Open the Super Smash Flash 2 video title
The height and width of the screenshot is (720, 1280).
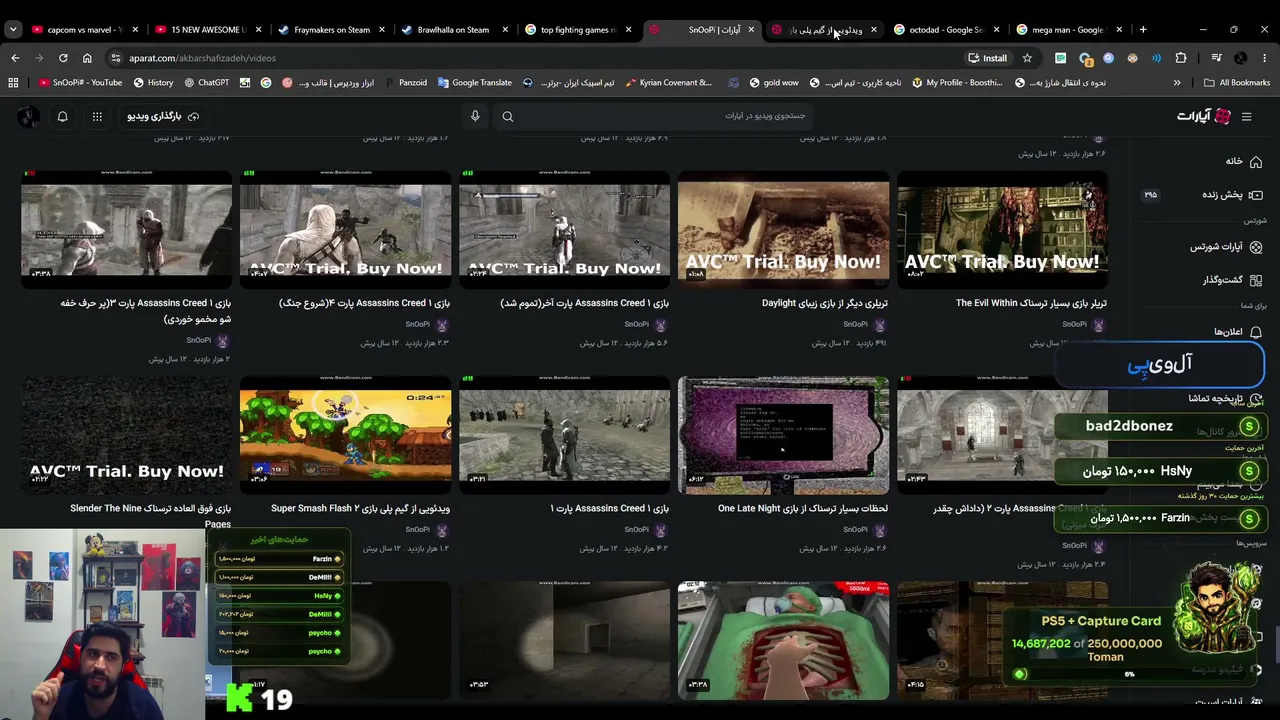point(360,508)
